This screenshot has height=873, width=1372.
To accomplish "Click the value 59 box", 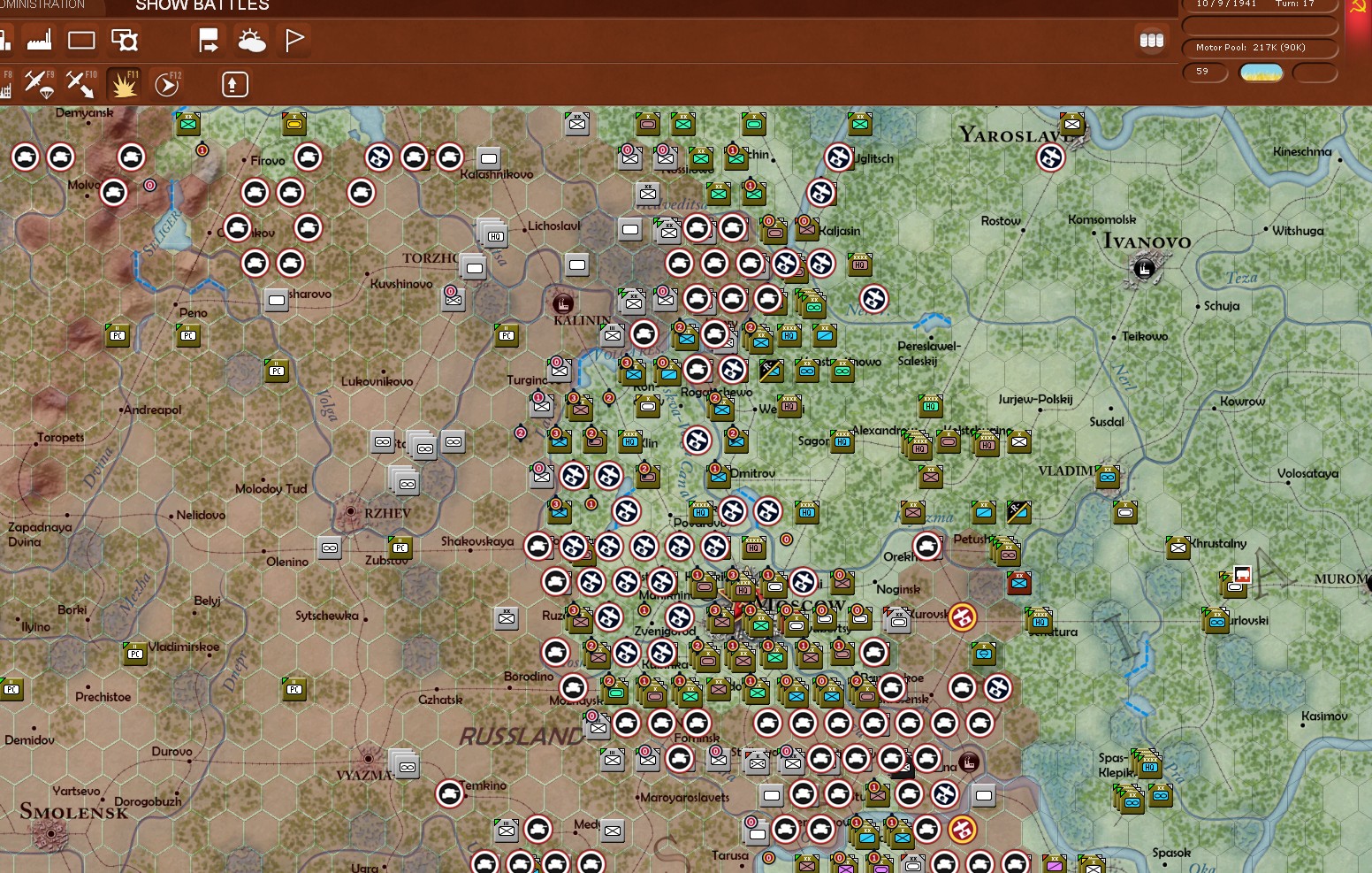I will pyautogui.click(x=1204, y=72).
